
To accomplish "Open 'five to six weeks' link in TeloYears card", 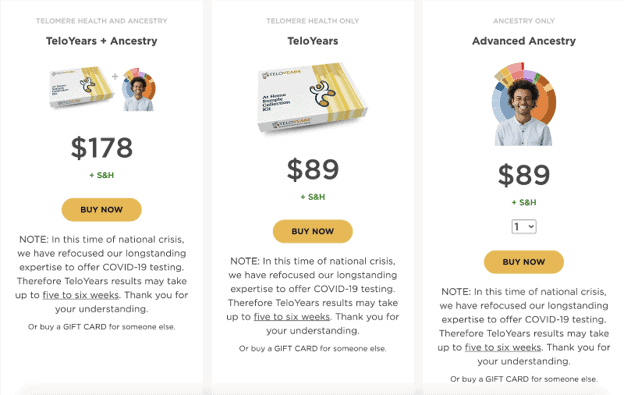I will [x=292, y=317].
